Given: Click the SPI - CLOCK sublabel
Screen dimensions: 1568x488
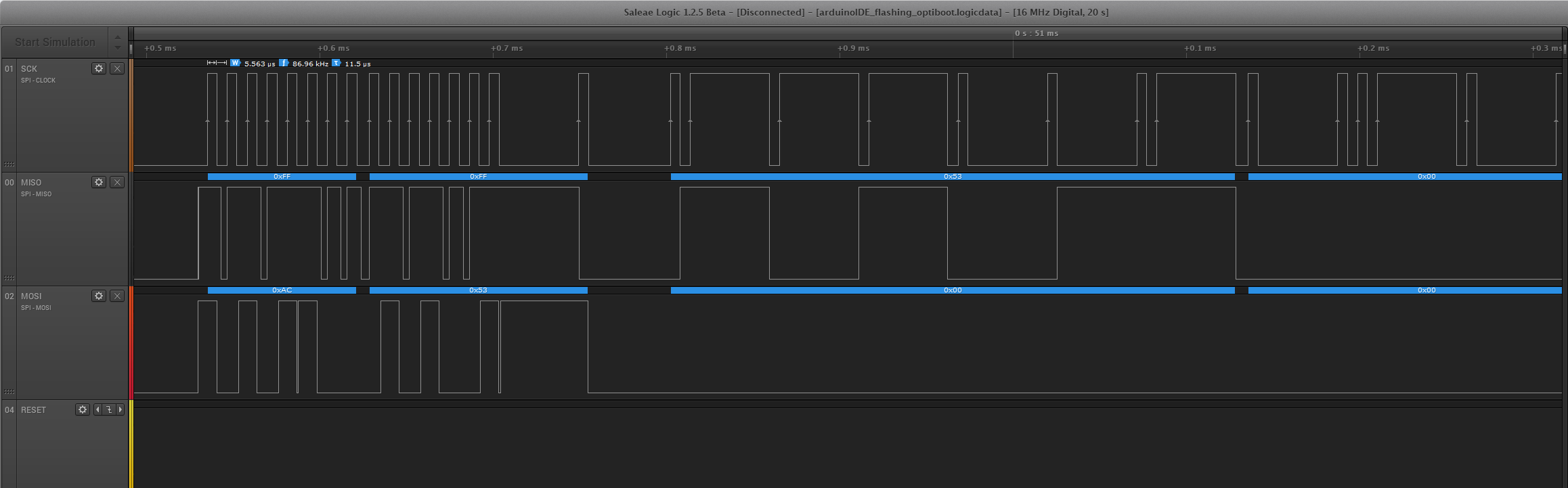Looking at the screenshot, I should pos(39,81).
